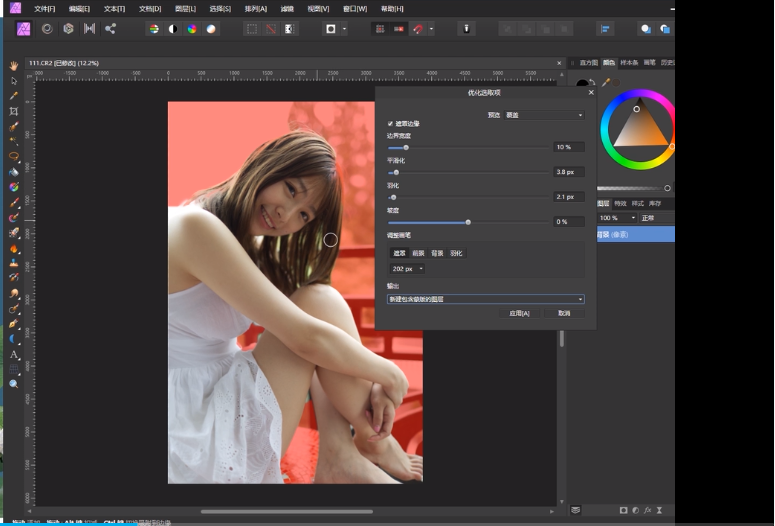Select the Crop tool
This screenshot has width=775, height=526.
[13, 111]
